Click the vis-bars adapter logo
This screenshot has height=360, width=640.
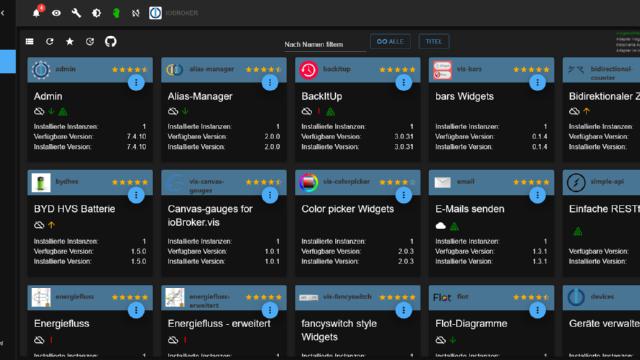(442, 70)
